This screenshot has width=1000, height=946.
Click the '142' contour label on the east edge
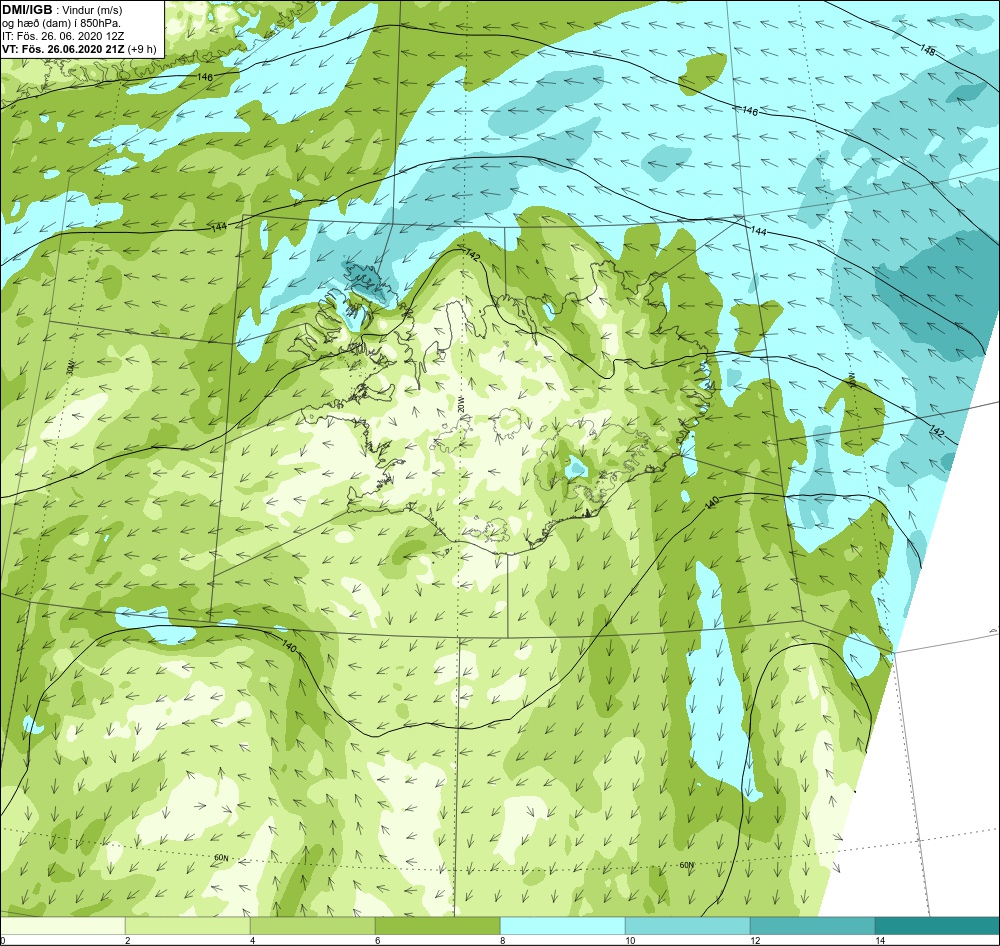pyautogui.click(x=936, y=432)
